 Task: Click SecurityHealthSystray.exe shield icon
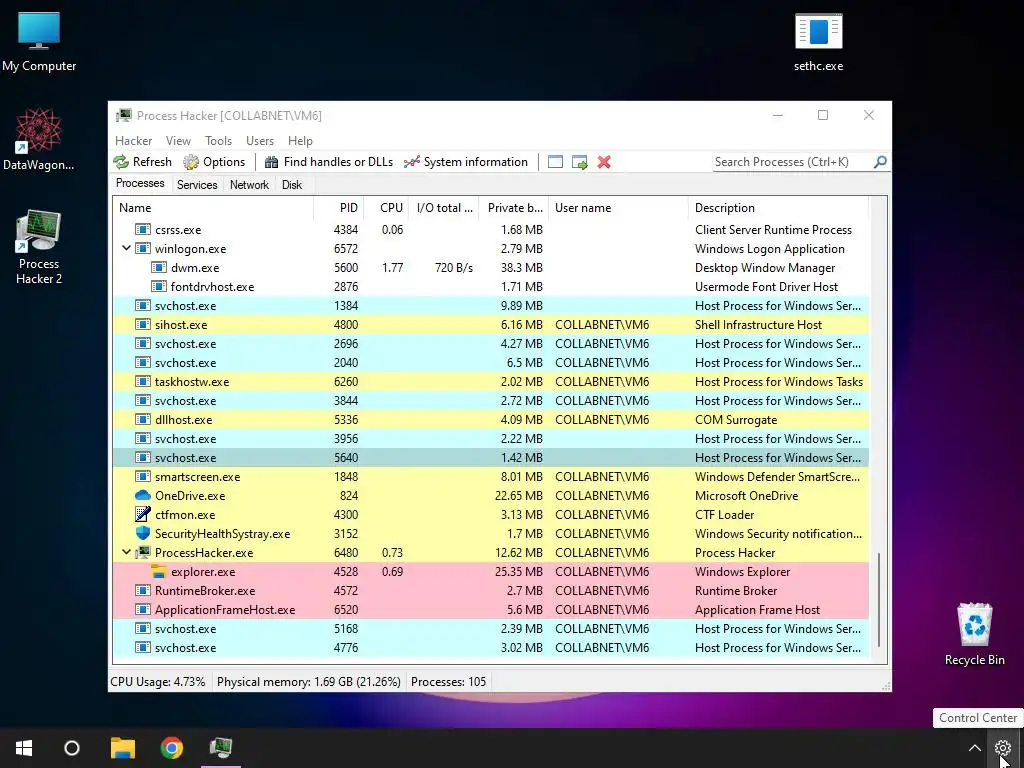(142, 534)
